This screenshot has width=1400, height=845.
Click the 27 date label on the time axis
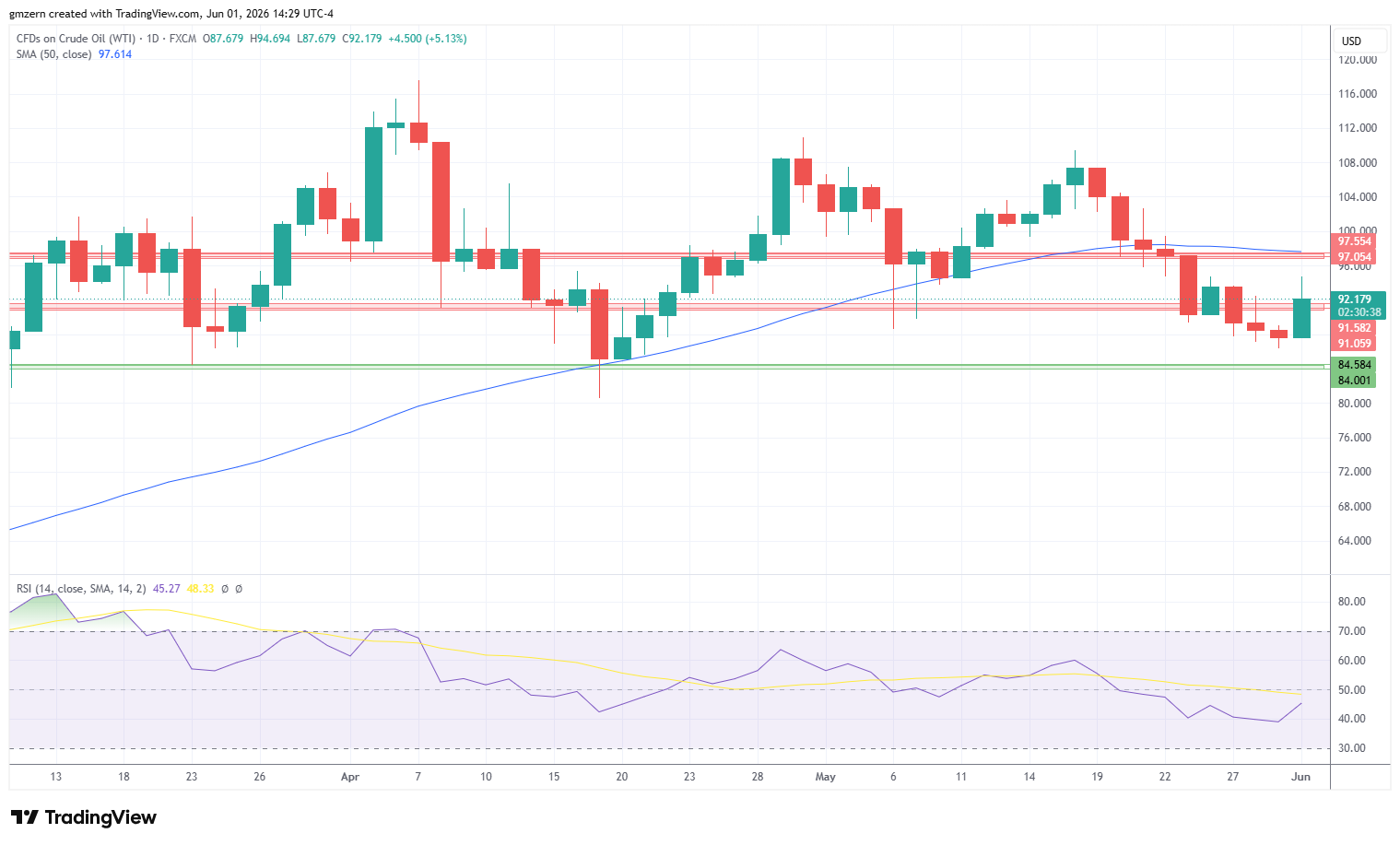(x=1233, y=777)
